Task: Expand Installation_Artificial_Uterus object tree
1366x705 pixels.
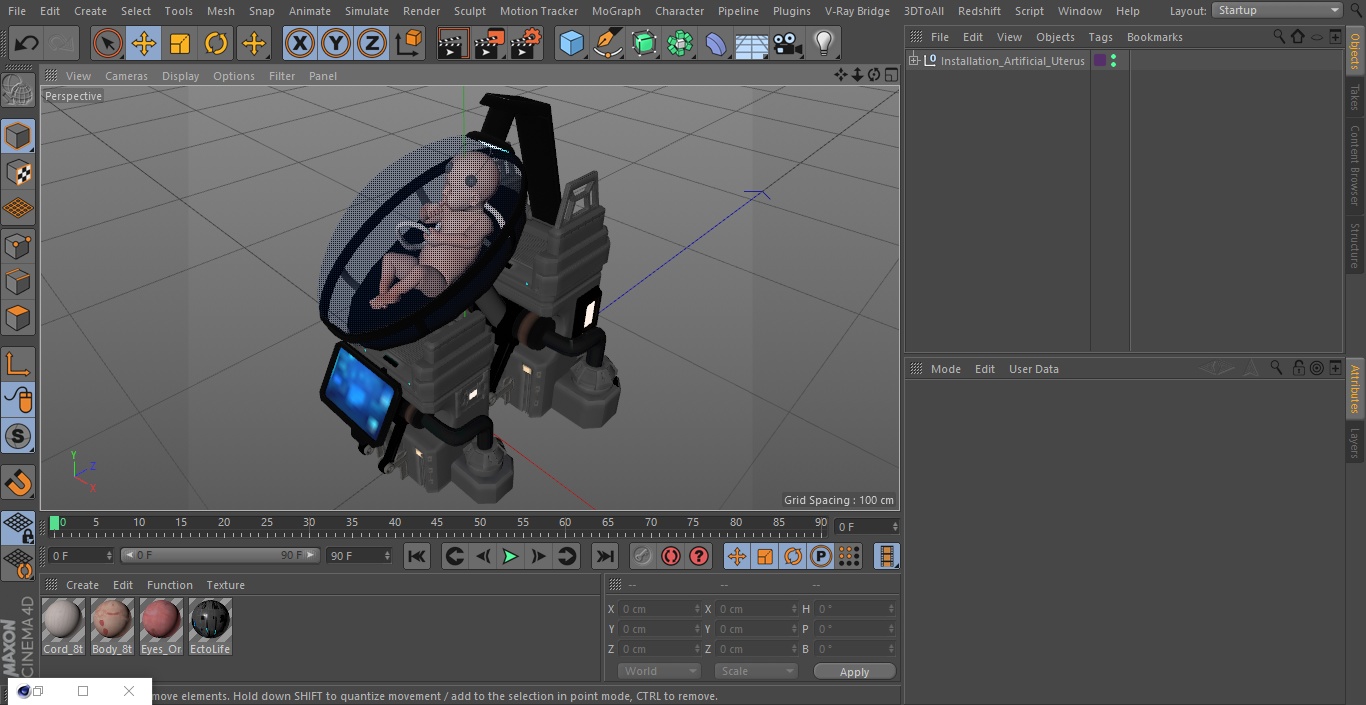Action: 913,61
